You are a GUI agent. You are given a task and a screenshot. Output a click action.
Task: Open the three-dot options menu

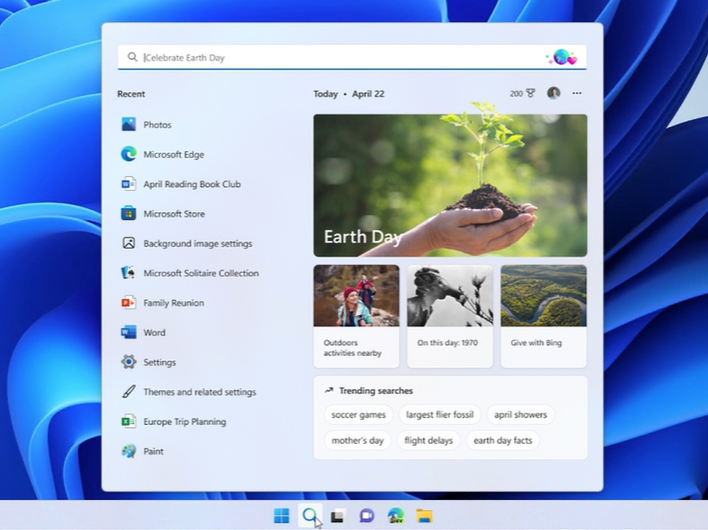577,93
